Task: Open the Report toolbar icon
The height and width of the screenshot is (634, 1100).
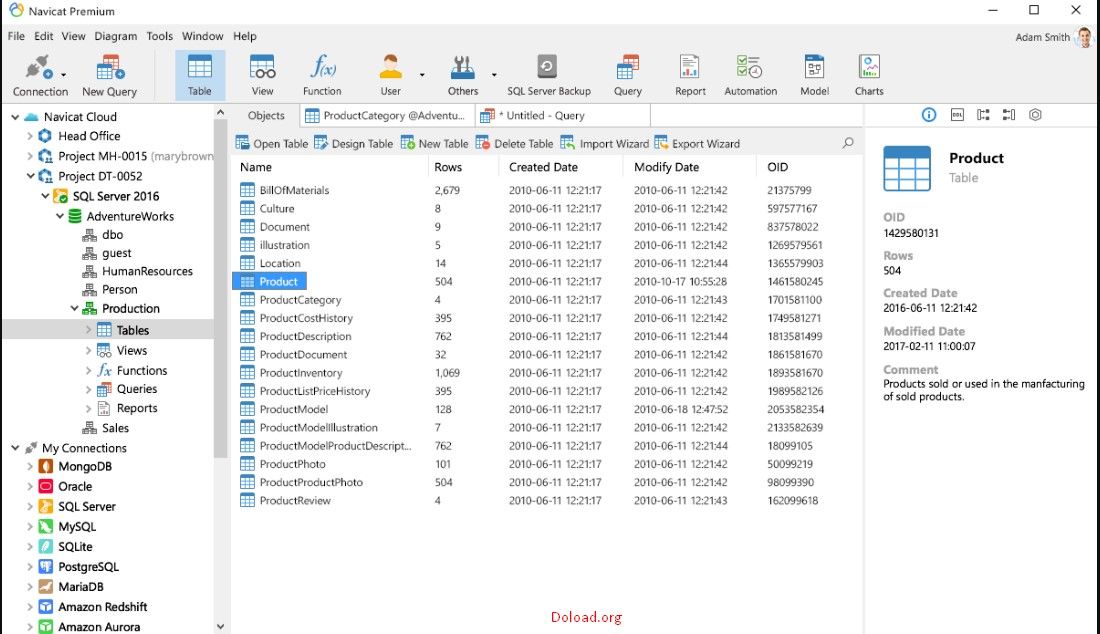Action: (690, 75)
